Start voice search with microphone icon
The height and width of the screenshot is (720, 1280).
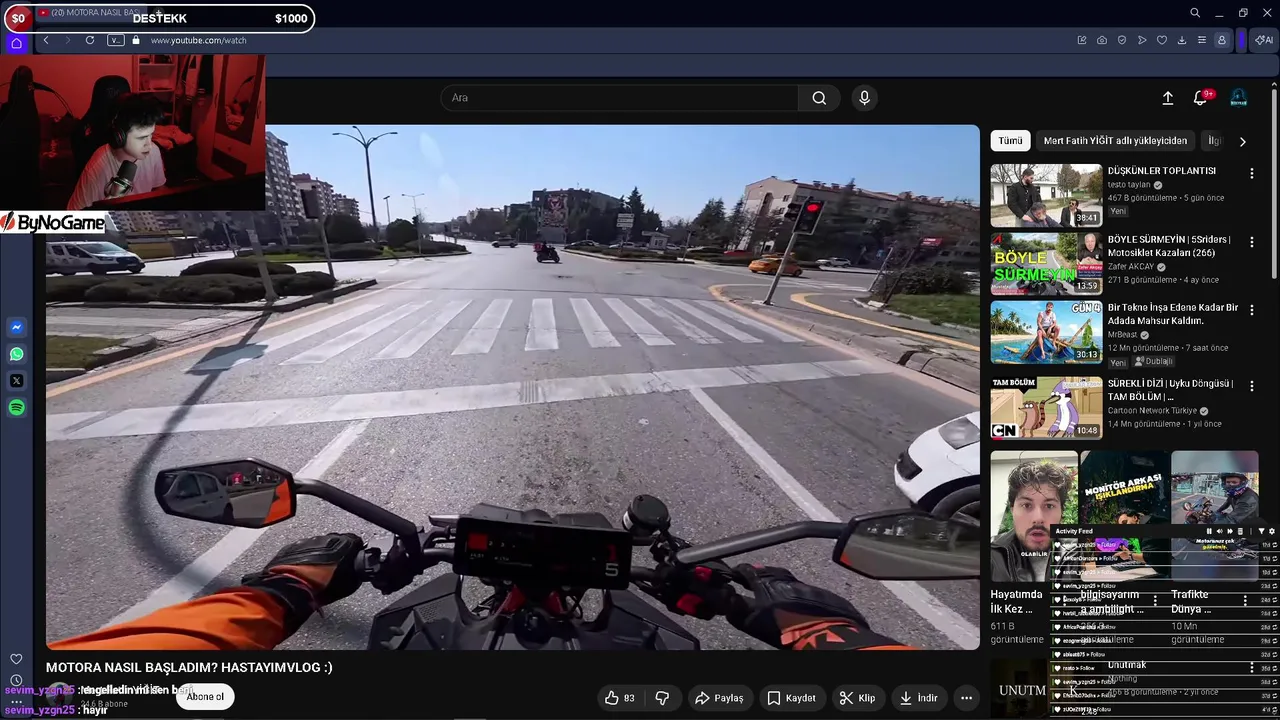[865, 98]
